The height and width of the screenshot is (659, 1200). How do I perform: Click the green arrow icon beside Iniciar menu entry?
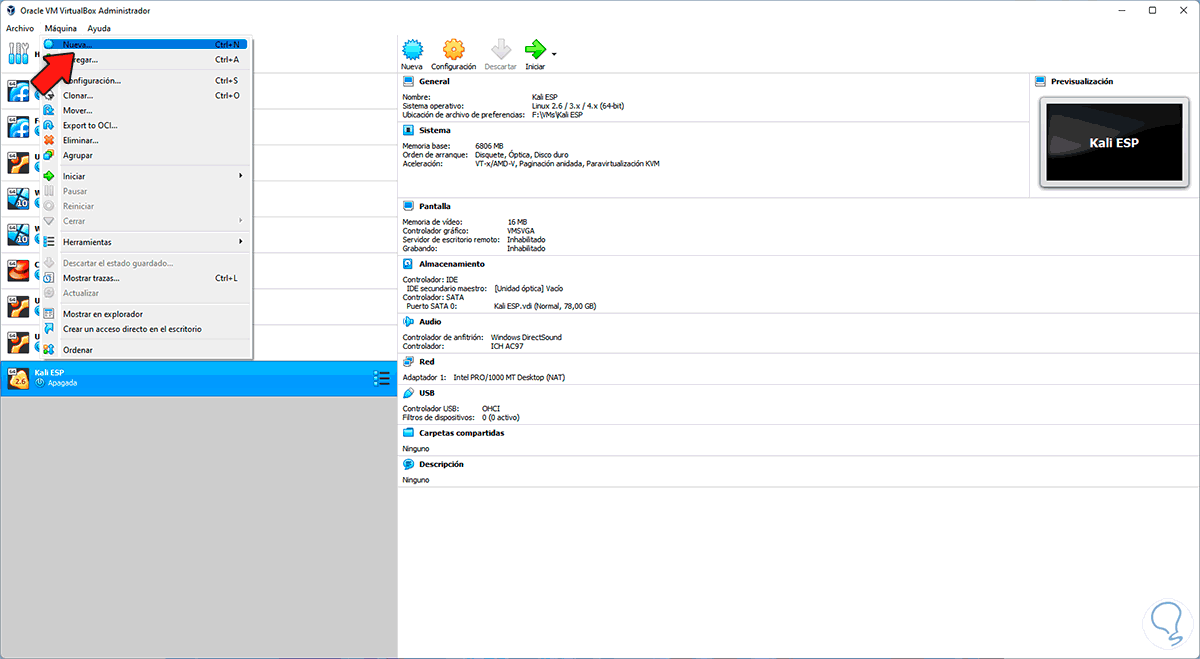click(49, 176)
